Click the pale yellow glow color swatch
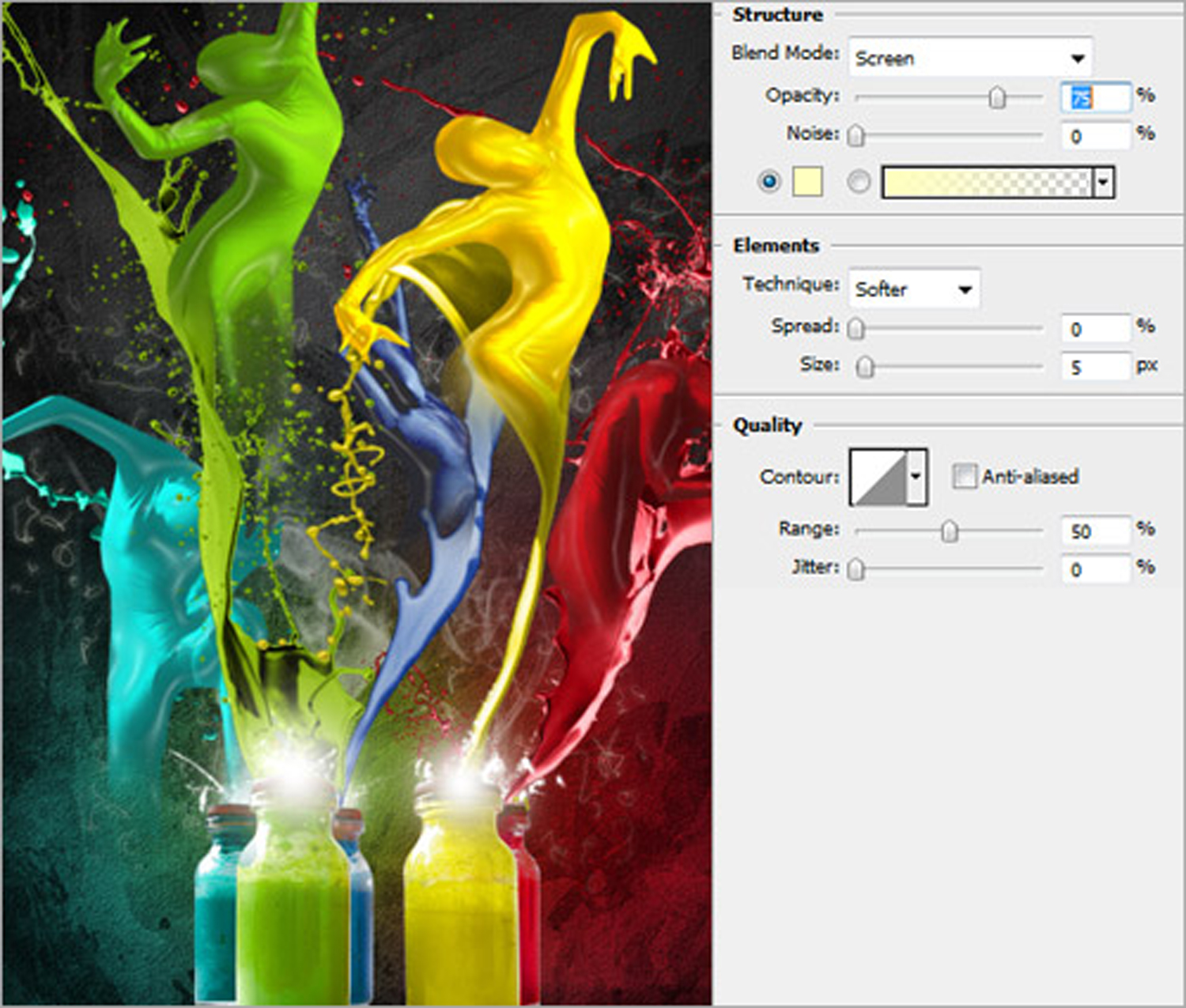 click(x=807, y=182)
